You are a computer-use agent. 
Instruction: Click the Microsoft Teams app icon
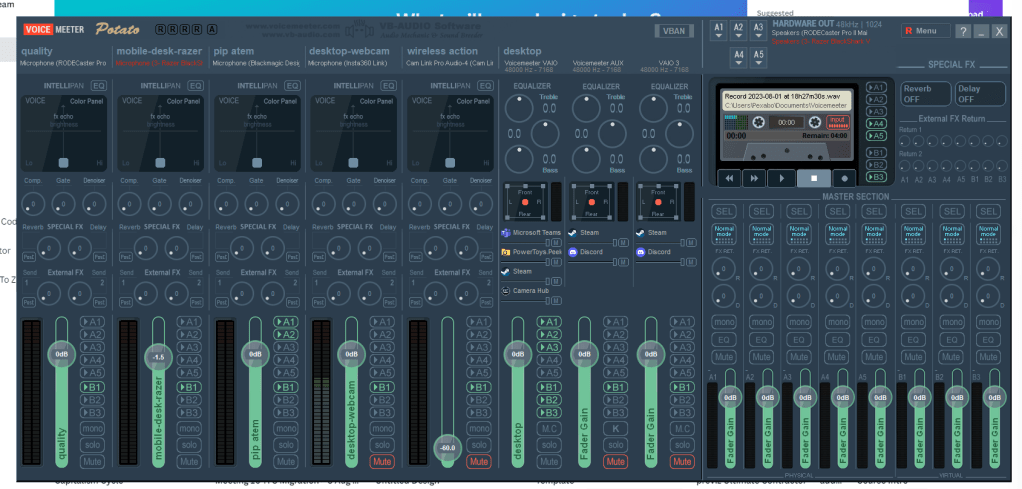click(506, 233)
